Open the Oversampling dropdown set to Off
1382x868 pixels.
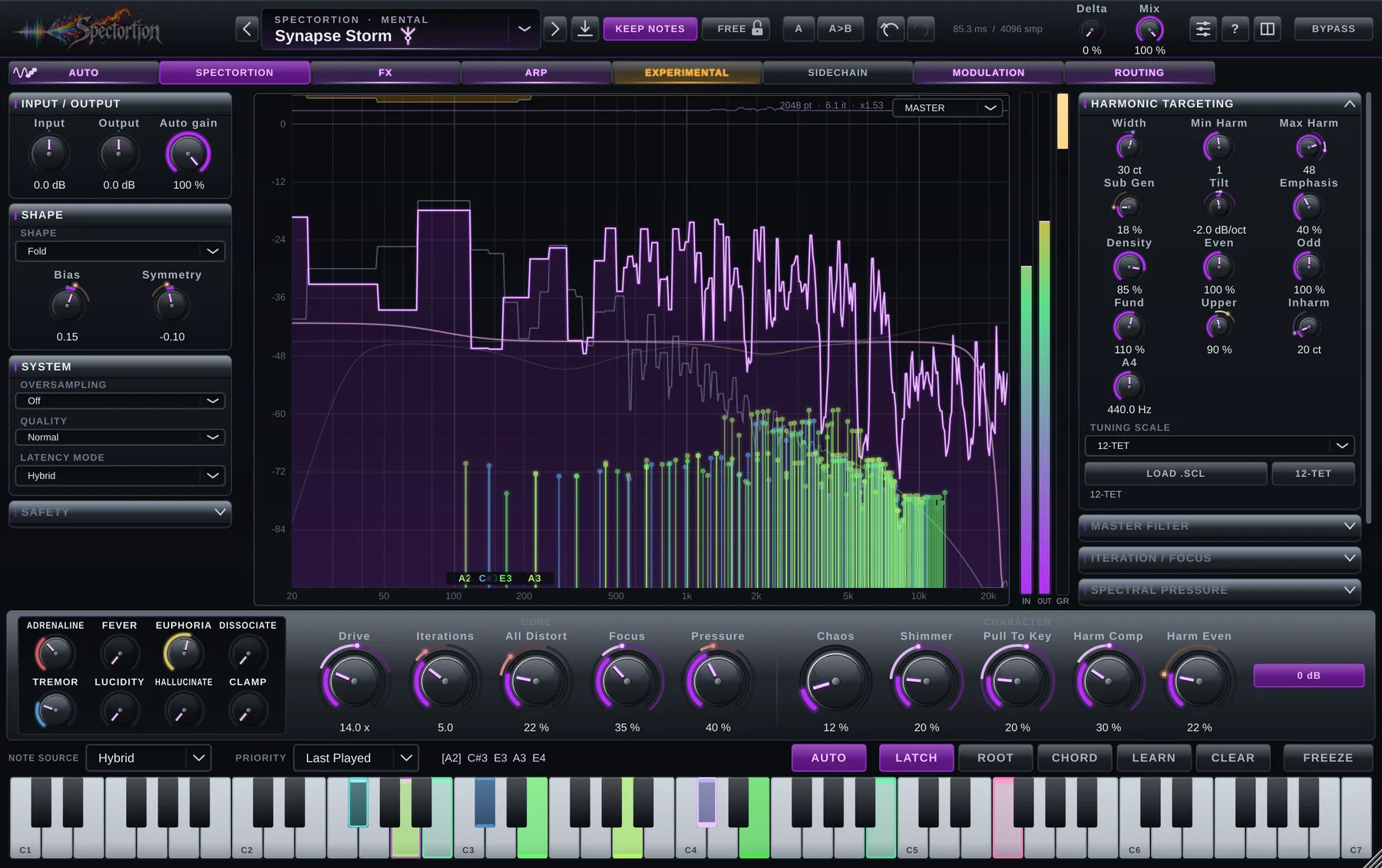pos(120,401)
